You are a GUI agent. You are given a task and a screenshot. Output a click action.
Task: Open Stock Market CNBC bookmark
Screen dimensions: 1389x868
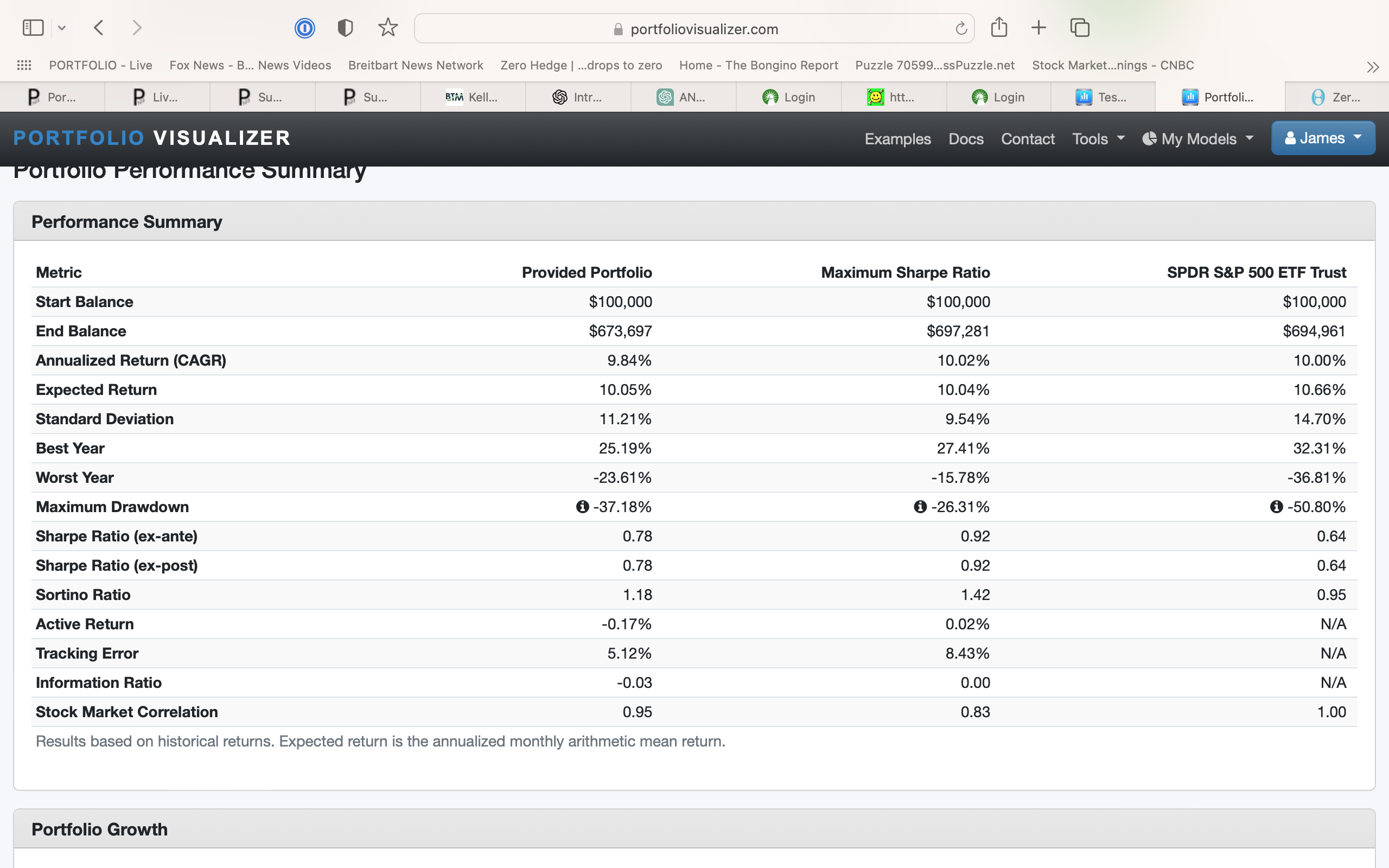(x=1113, y=66)
